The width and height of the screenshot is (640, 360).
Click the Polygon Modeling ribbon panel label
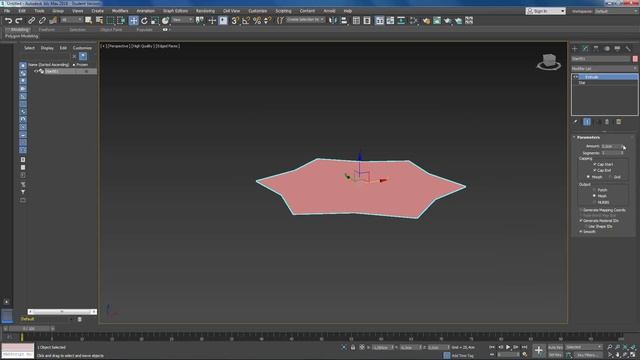point(22,36)
